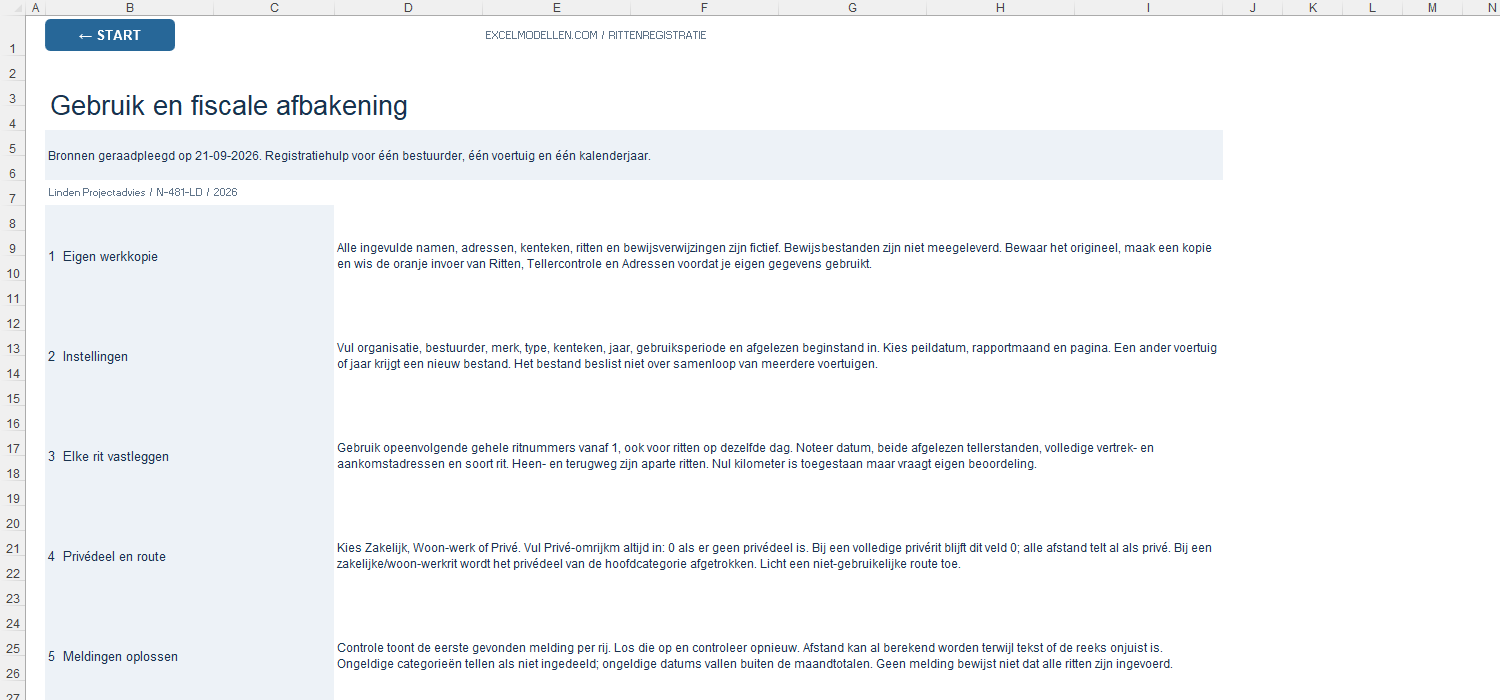Image resolution: width=1500 pixels, height=700 pixels.
Task: Select the paragraph starting "Kies Zakelijk, Woon-werk of Privé"
Action: (774, 556)
